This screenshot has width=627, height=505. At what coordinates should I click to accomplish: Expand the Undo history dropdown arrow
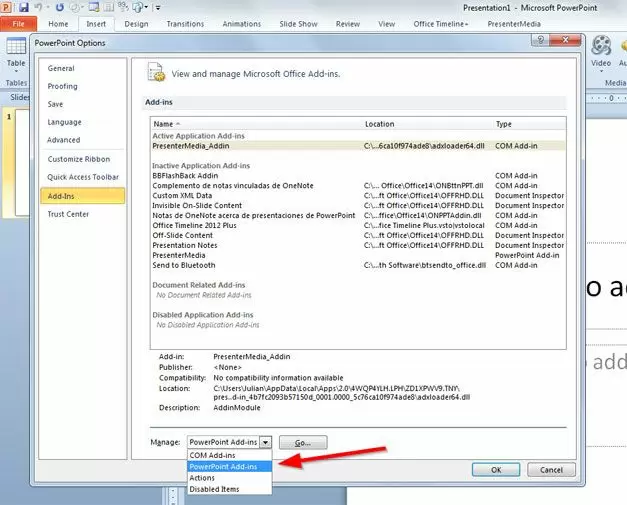click(48, 7)
